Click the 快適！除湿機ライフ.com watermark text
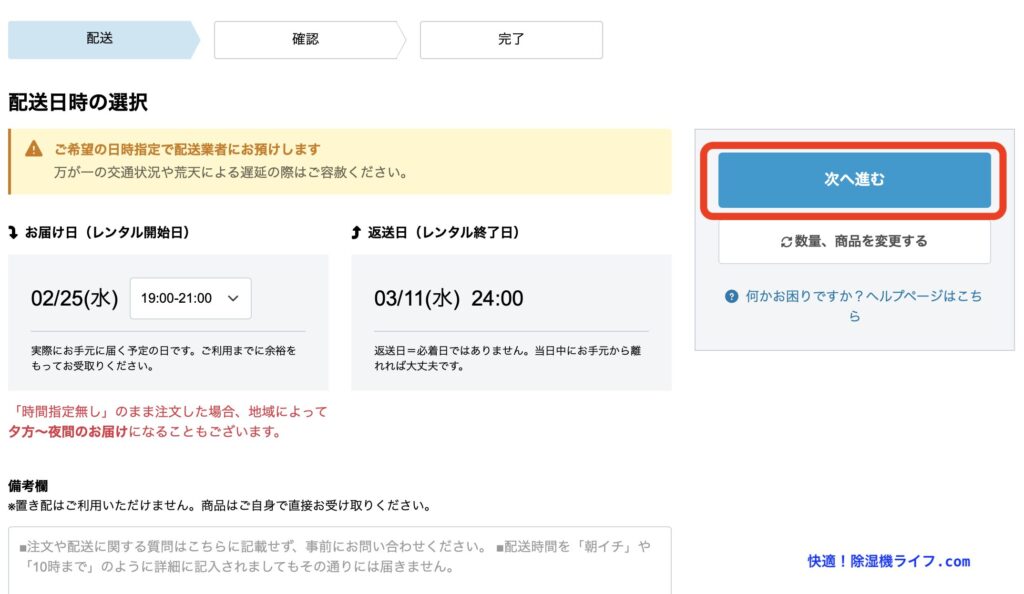 (888, 561)
